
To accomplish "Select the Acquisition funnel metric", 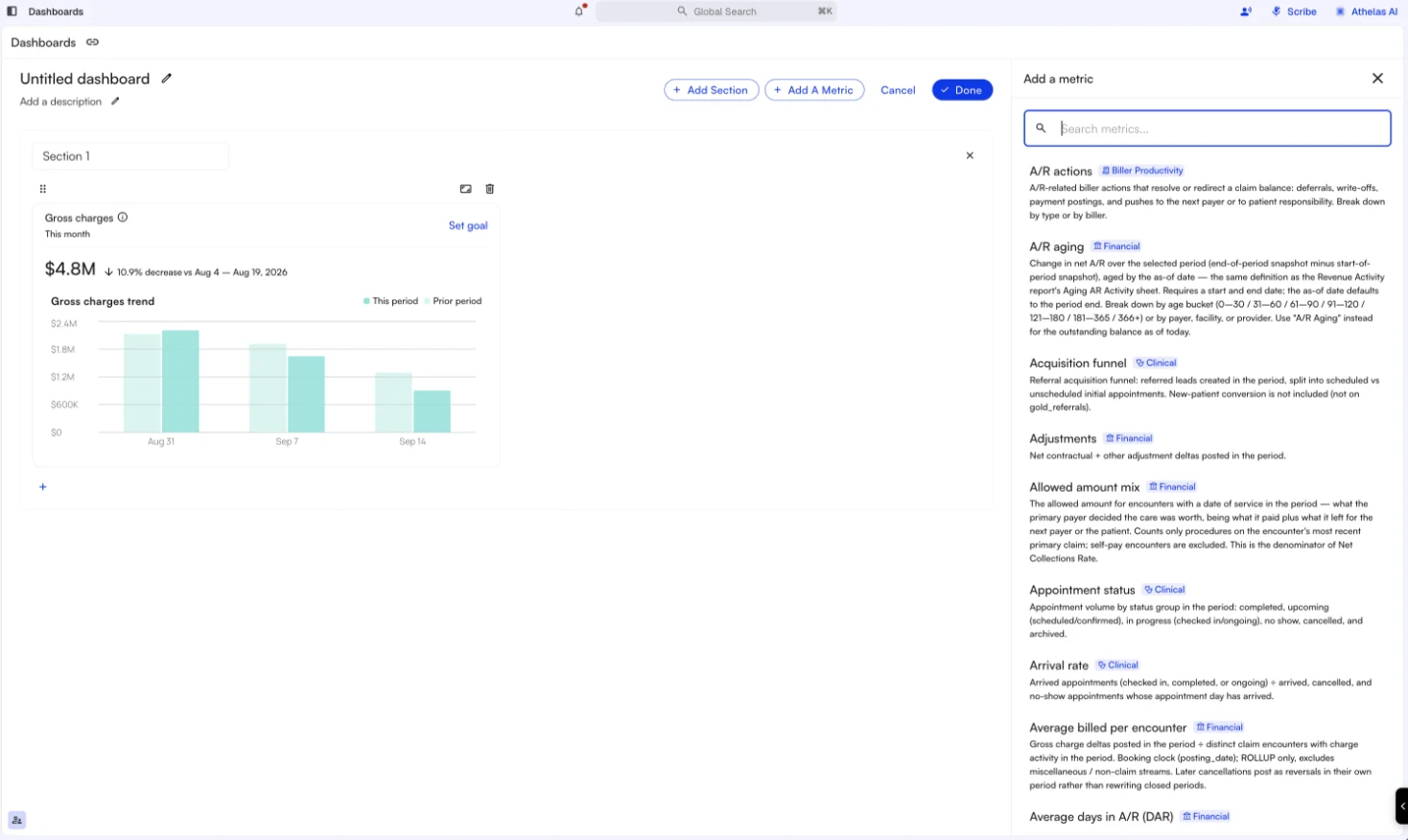I will 1078,363.
